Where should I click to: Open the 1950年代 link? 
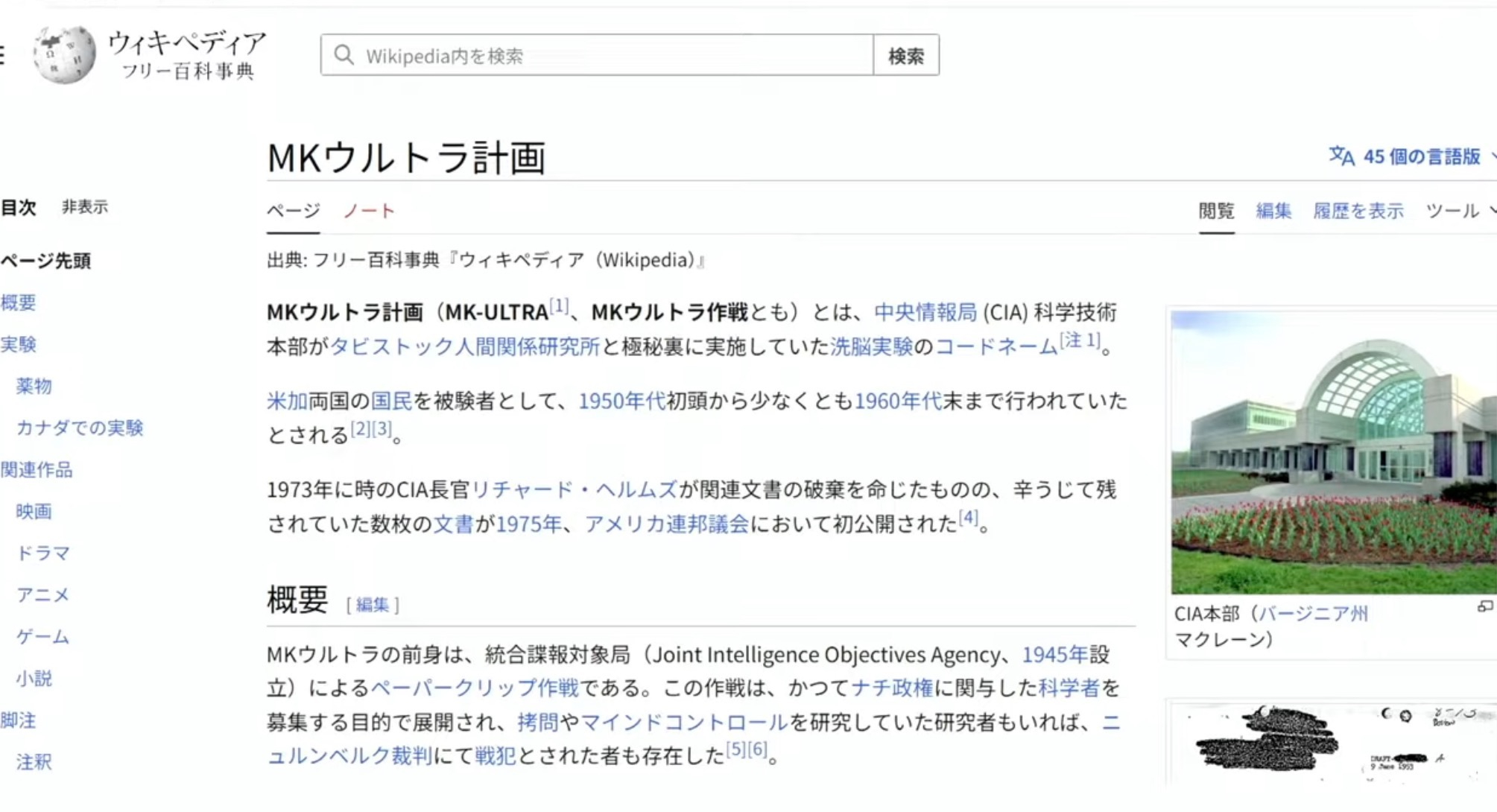coord(621,401)
